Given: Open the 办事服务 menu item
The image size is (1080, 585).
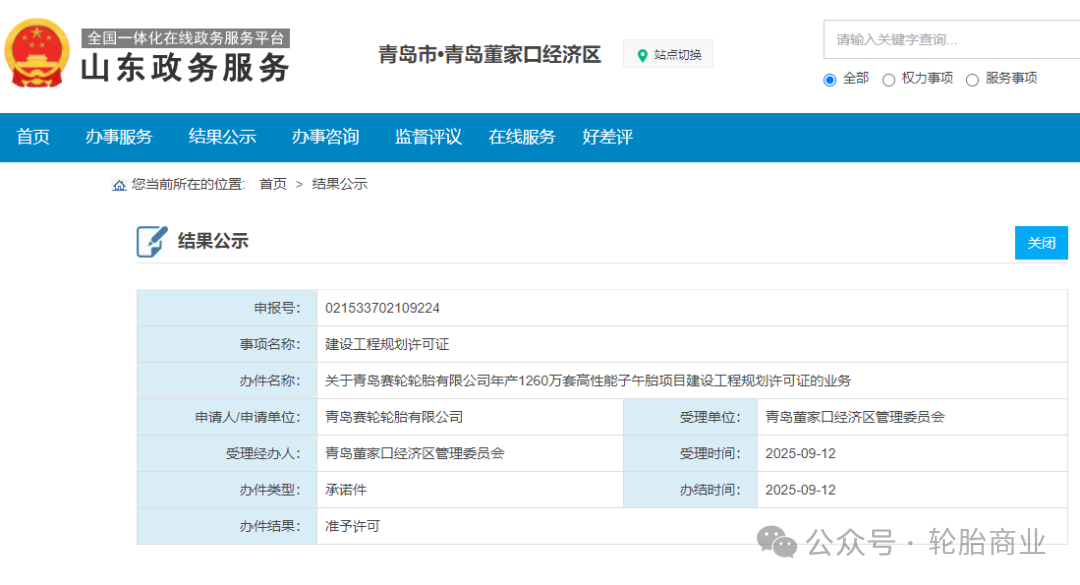Looking at the screenshot, I should pyautogui.click(x=119, y=137).
